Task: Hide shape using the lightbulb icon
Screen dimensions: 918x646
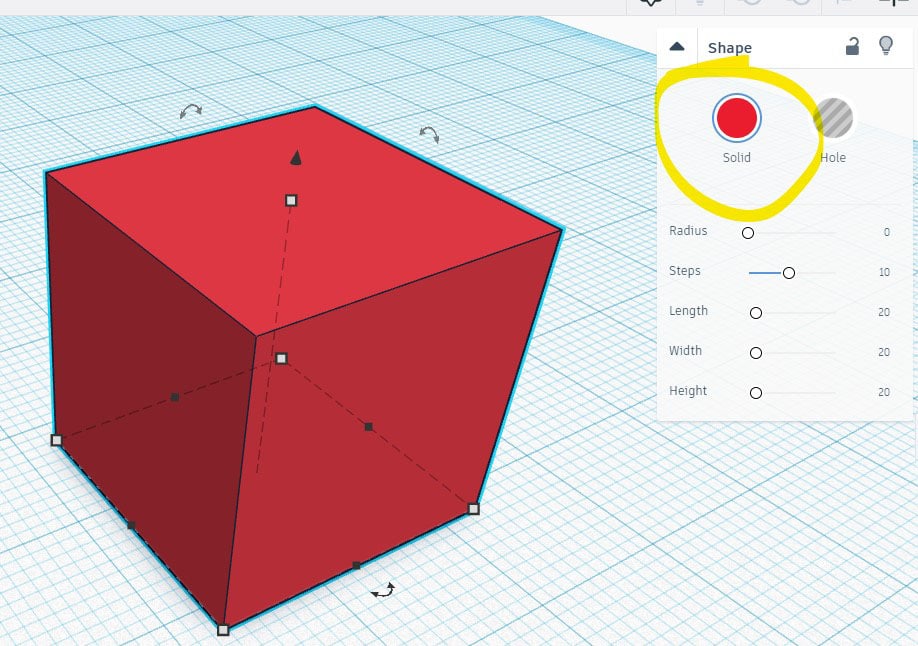Action: pyautogui.click(x=885, y=46)
